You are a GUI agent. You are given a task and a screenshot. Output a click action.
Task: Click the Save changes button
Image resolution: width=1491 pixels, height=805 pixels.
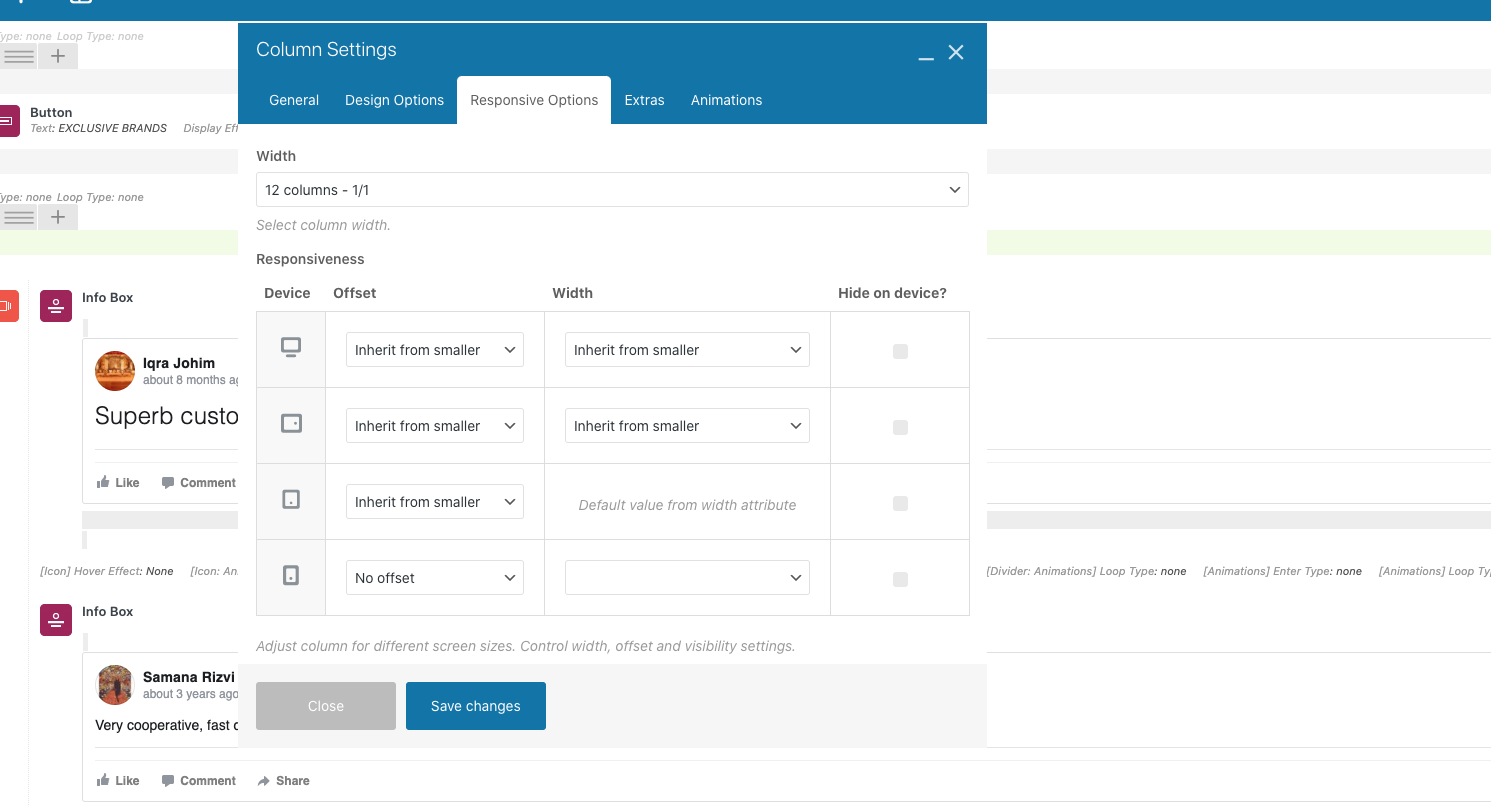(476, 706)
